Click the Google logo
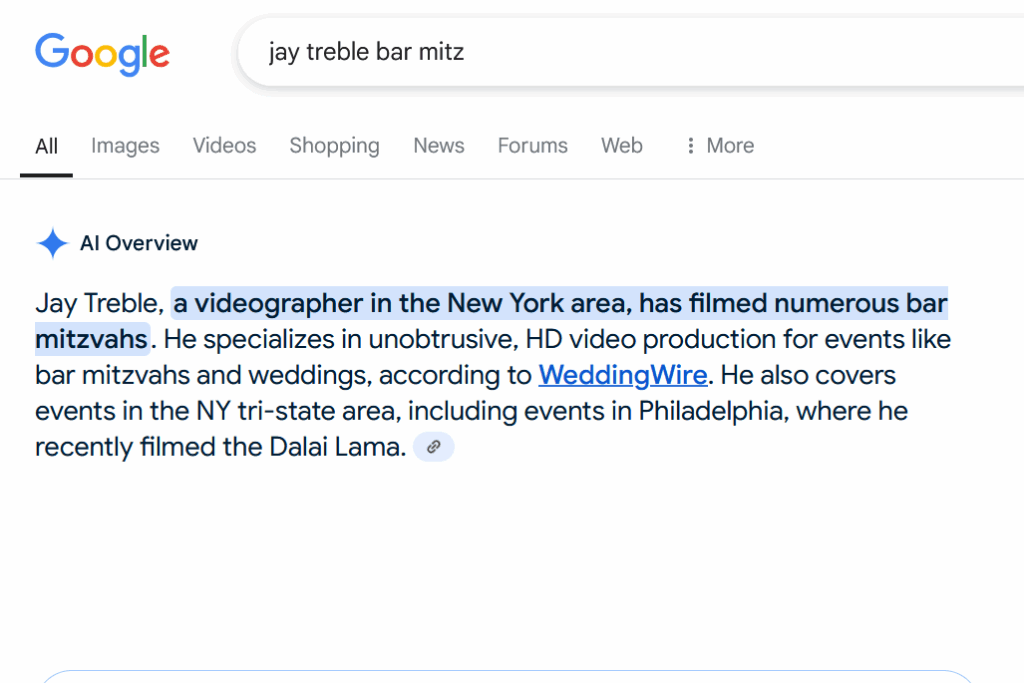Screen dimensions: 1024x683 click(x=102, y=53)
